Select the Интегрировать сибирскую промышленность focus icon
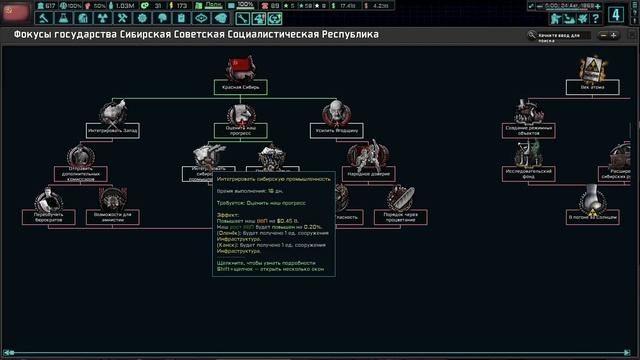This screenshot has width=640, height=360. pyautogui.click(x=209, y=157)
